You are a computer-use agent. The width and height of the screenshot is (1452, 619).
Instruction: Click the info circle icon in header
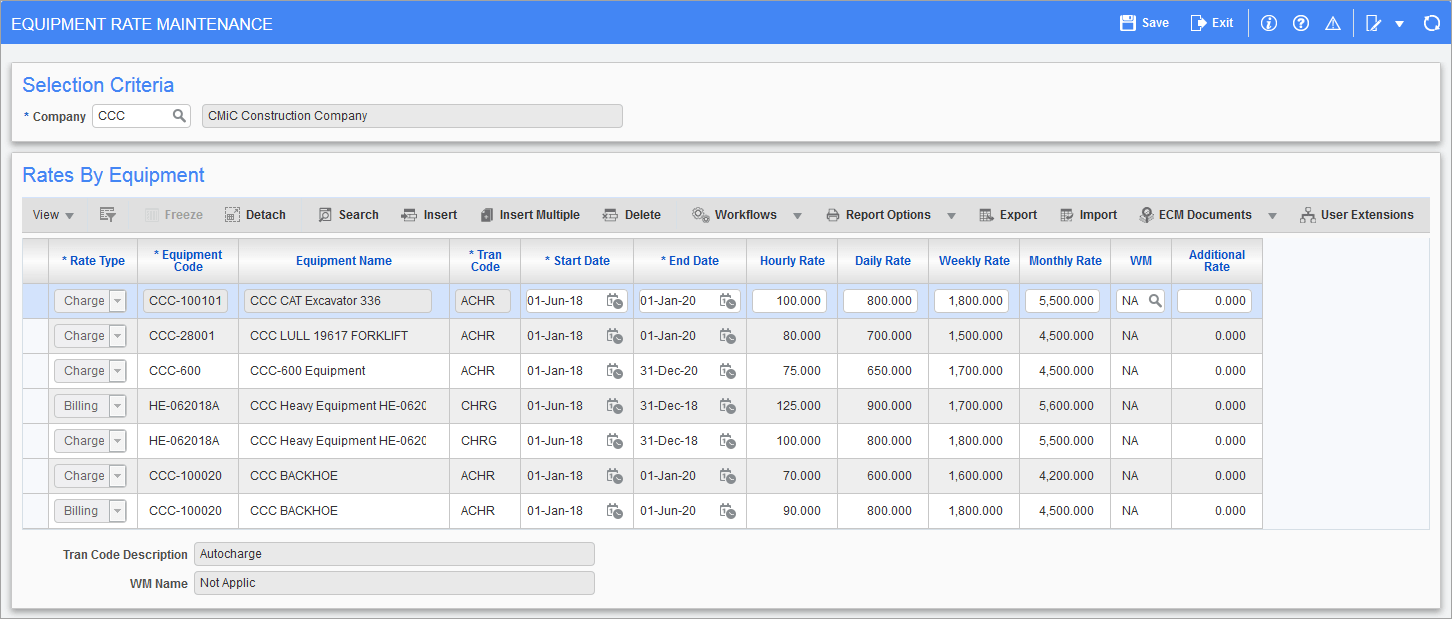(1269, 23)
